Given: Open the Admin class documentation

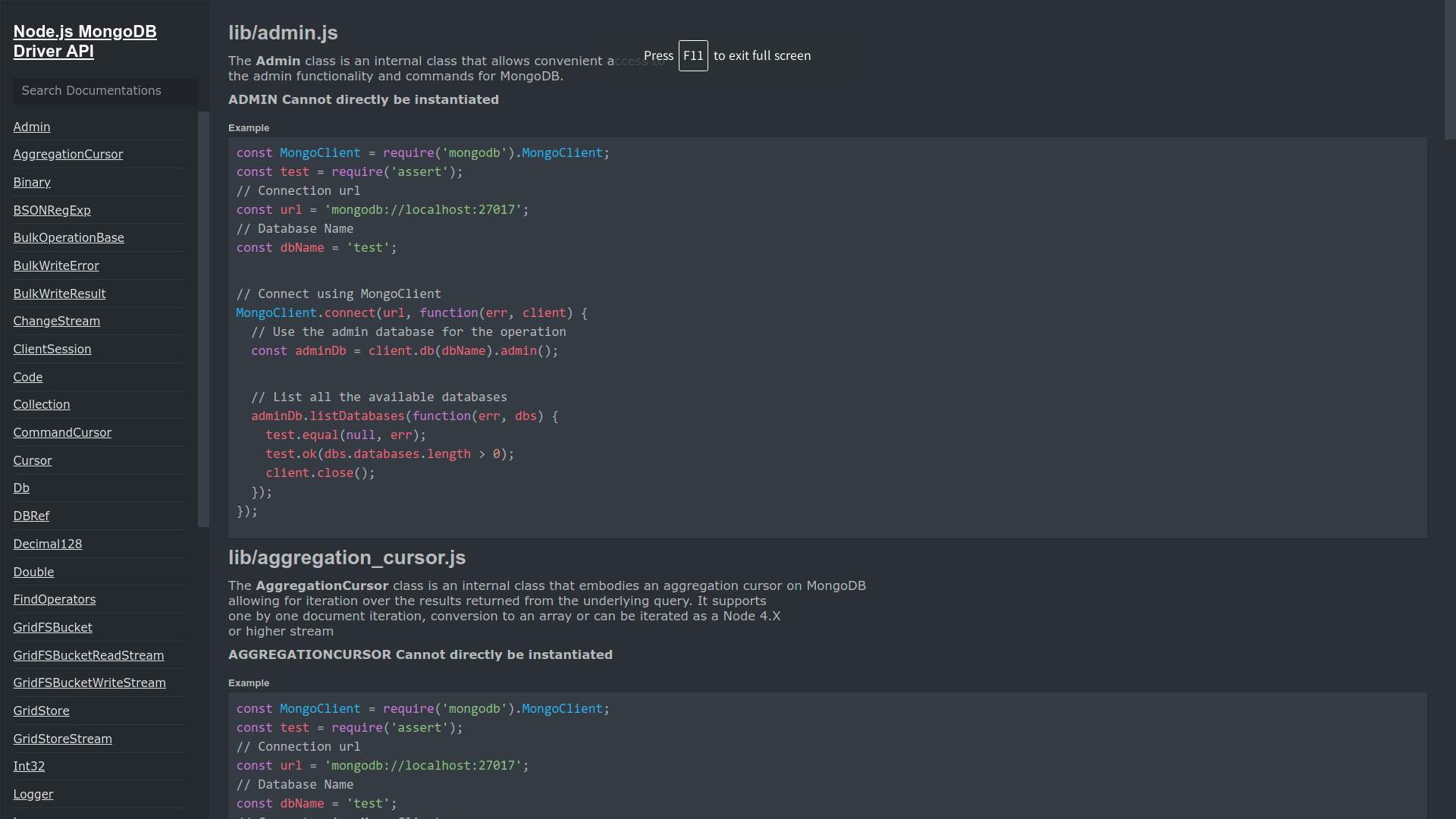Looking at the screenshot, I should 31,127.
